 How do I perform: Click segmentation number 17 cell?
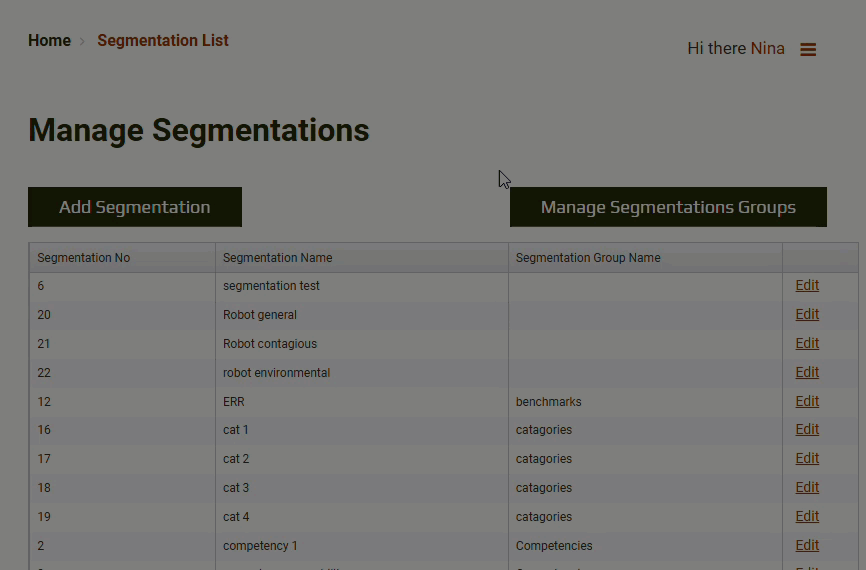(x=122, y=459)
